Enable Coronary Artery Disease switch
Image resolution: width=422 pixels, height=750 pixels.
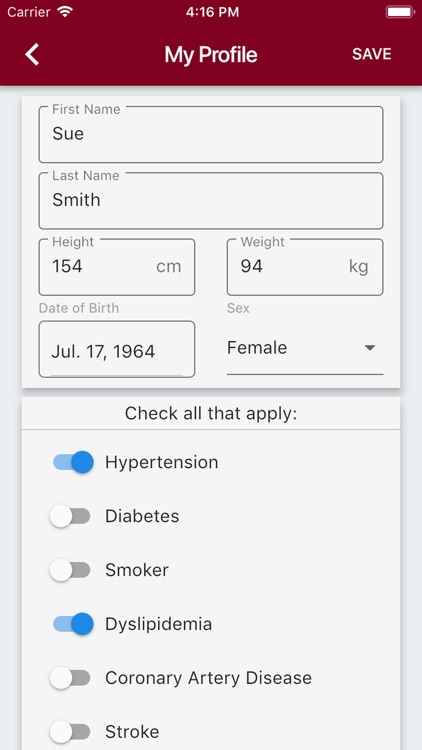tap(70, 678)
